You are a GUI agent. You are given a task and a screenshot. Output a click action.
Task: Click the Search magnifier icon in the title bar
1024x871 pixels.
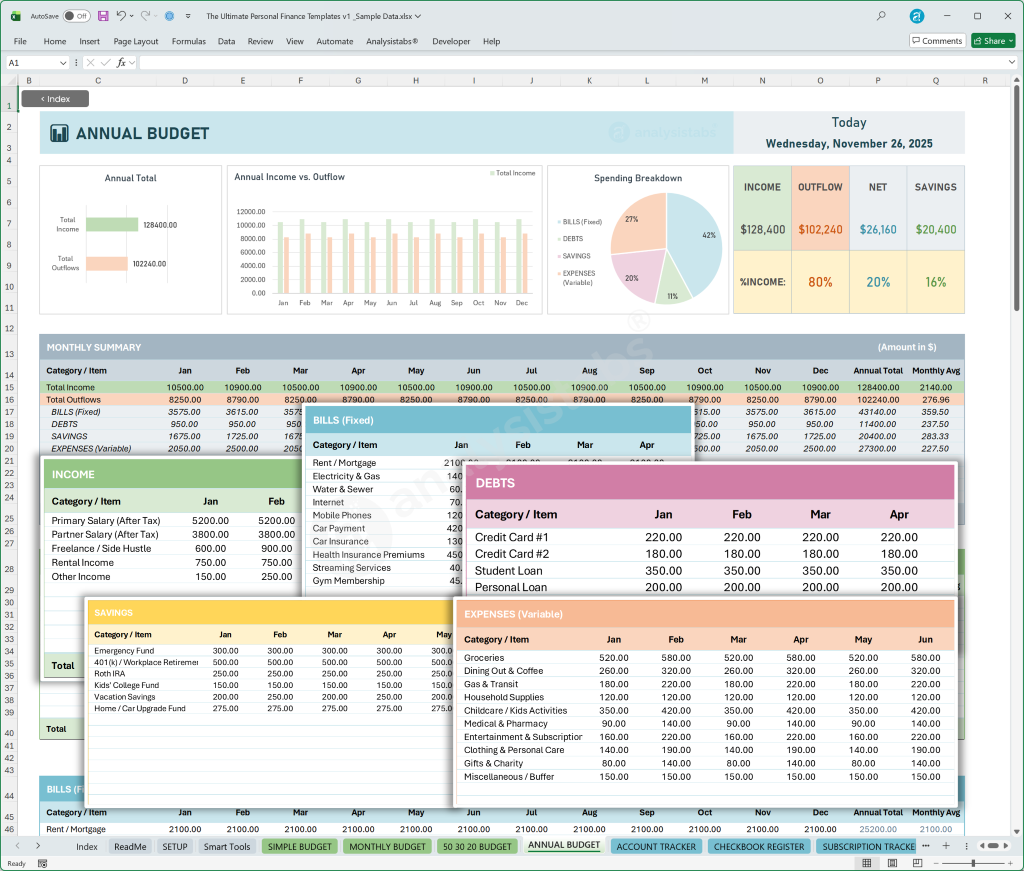point(879,15)
